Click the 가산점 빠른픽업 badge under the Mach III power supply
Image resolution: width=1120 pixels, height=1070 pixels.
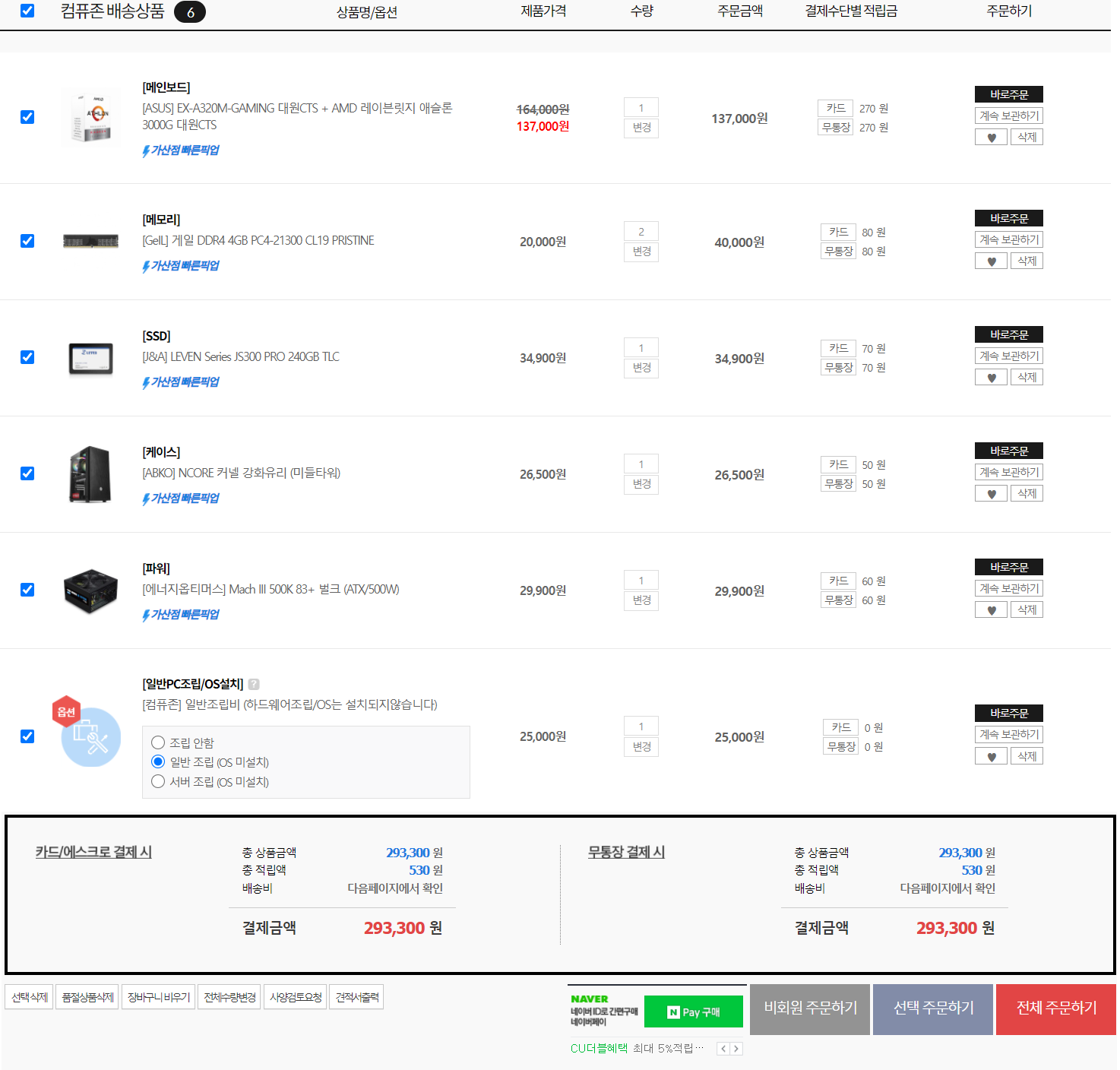tap(181, 615)
